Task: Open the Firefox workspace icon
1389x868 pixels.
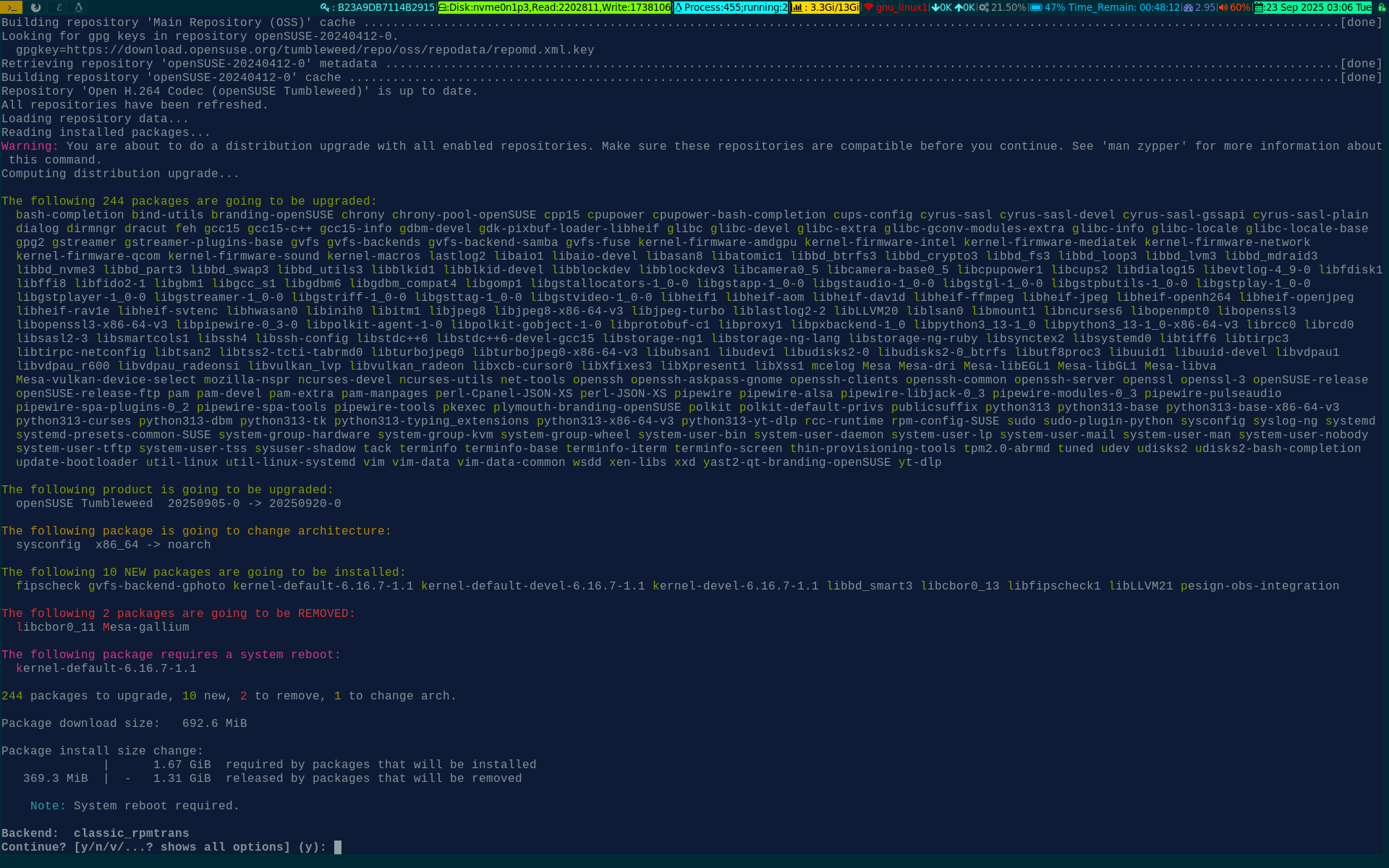Action: (x=35, y=7)
